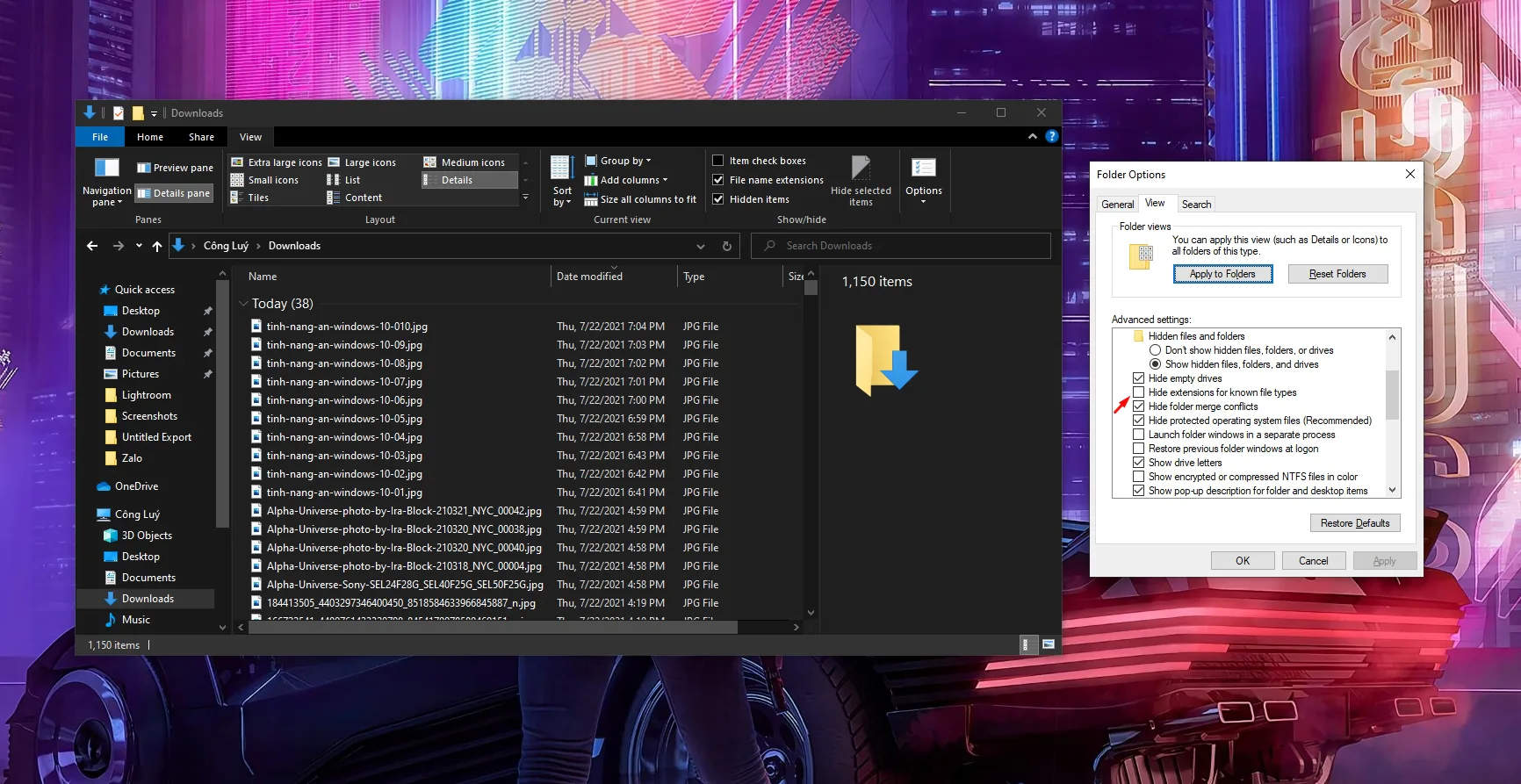Collapse the Today (38) group

pyautogui.click(x=243, y=304)
